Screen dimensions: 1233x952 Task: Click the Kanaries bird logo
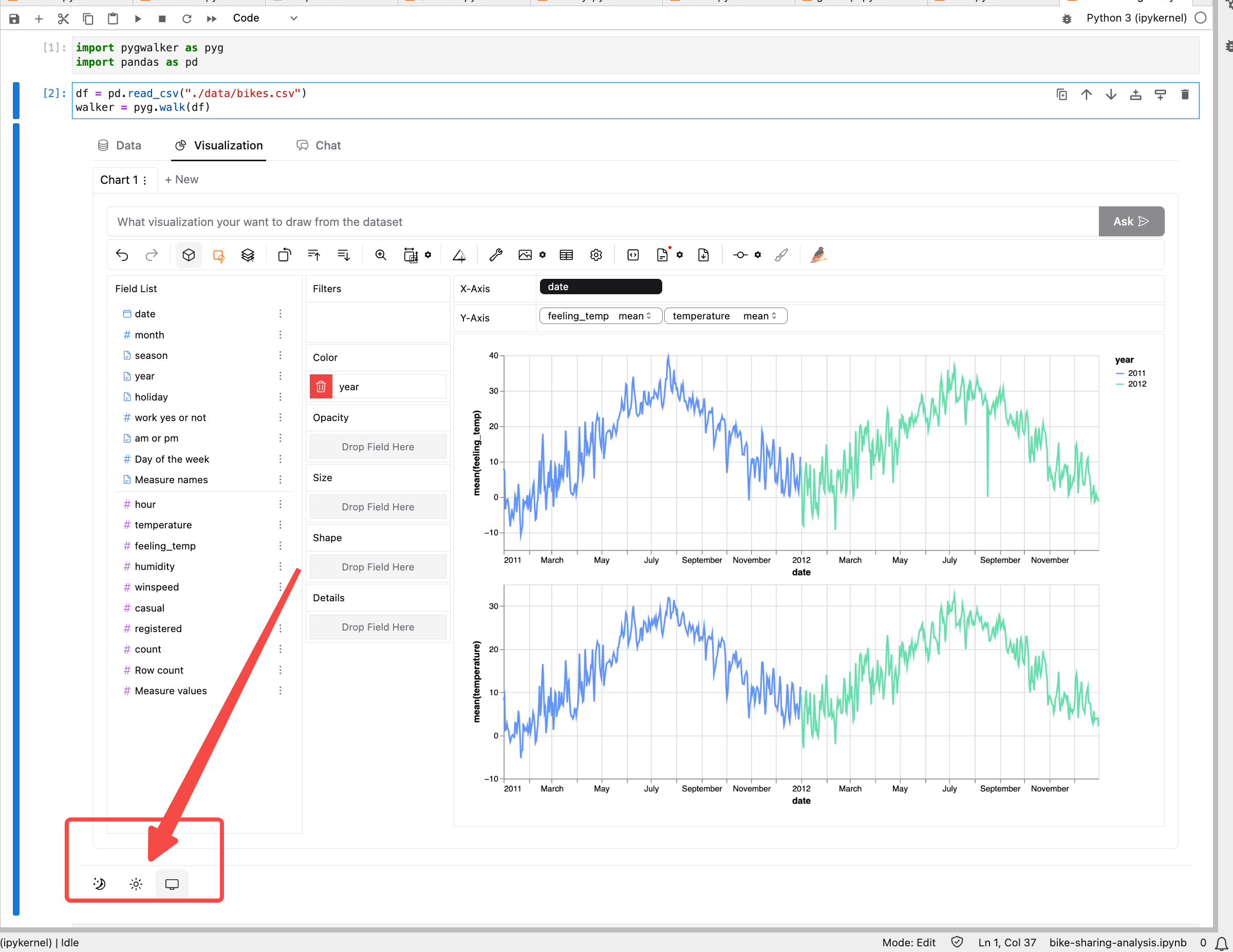(x=818, y=255)
